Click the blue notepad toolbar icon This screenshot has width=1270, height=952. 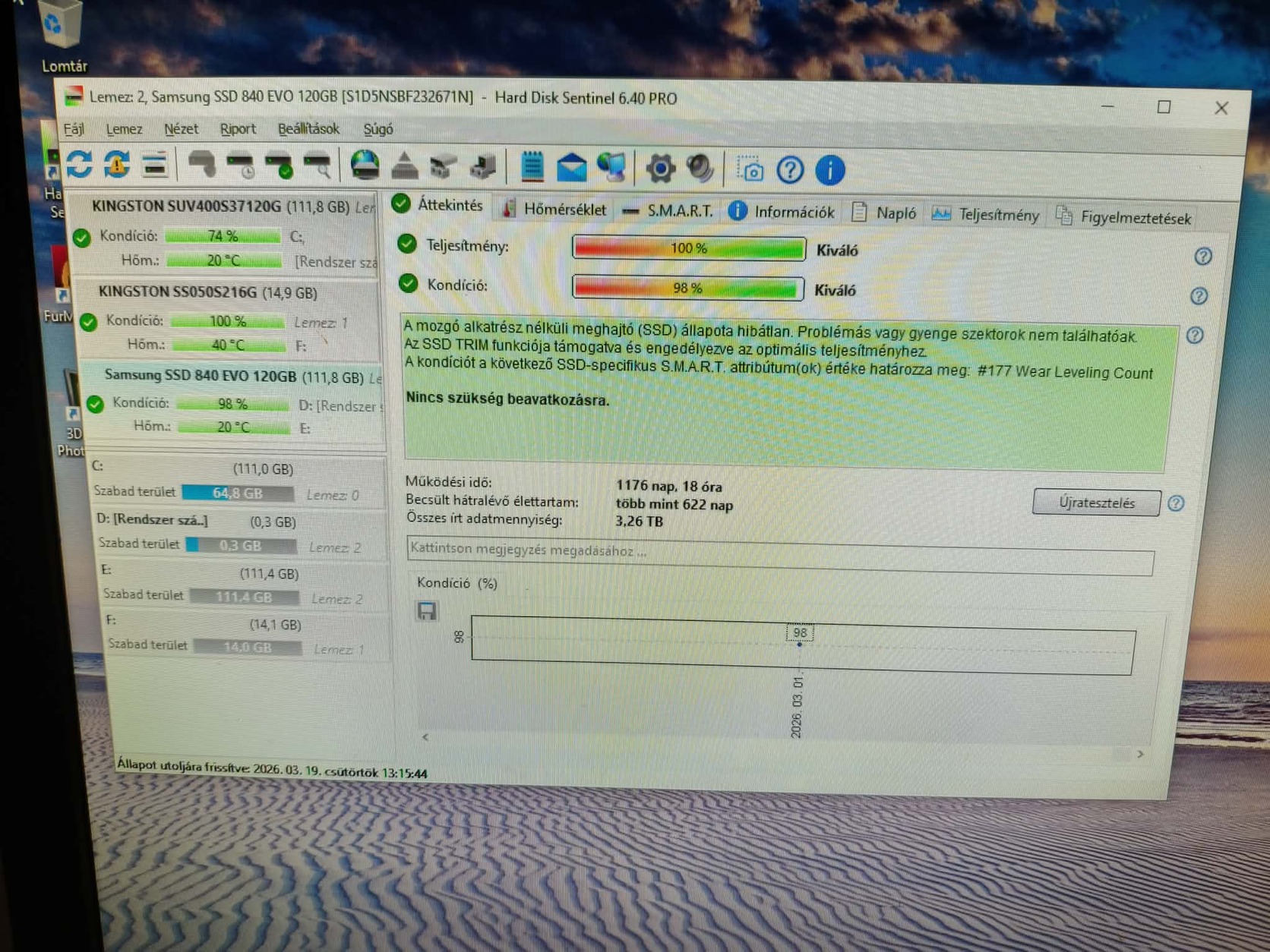point(532,167)
